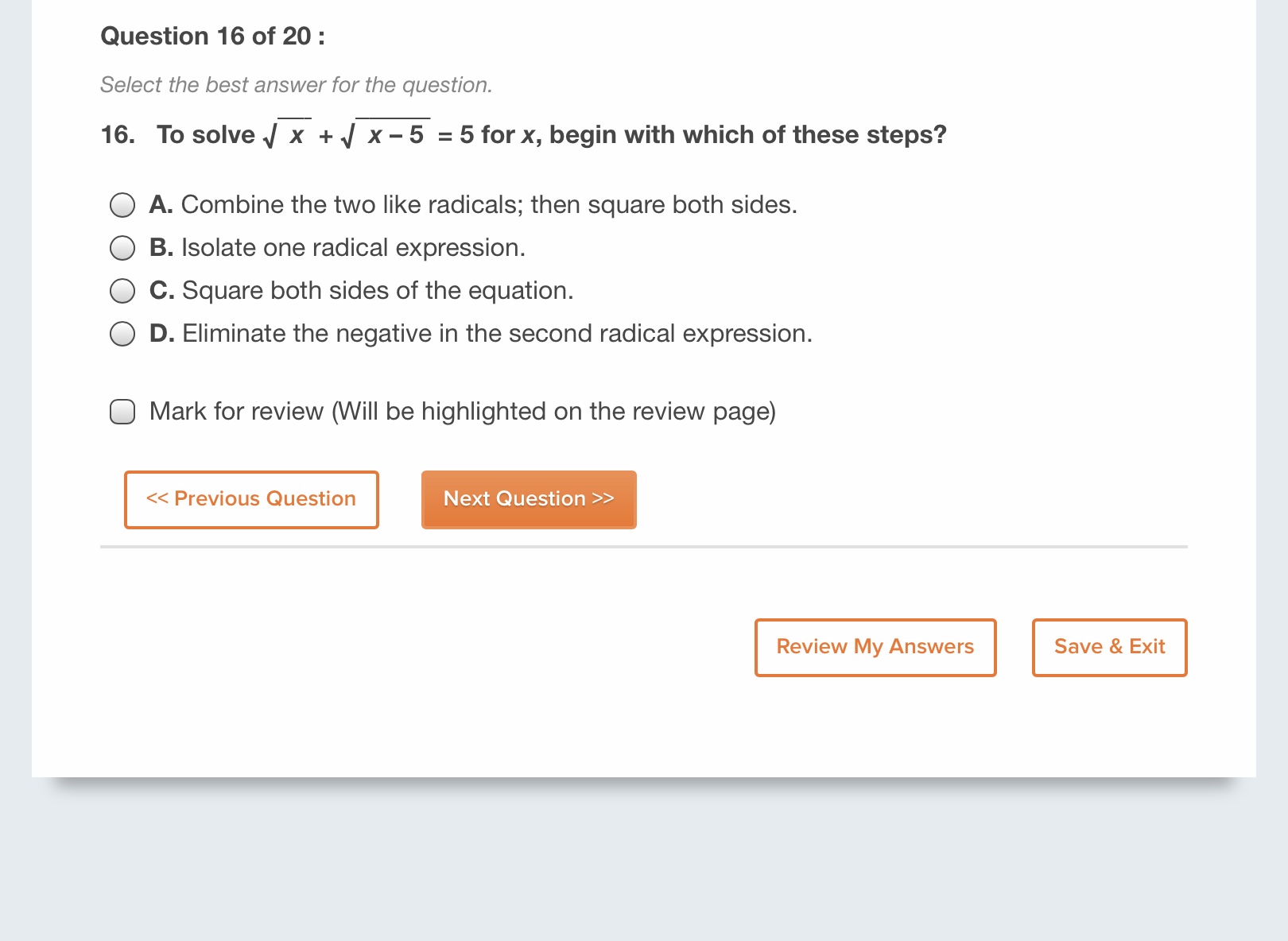1288x941 pixels.
Task: Advance to question 17 with Next Question
Action: click(x=528, y=499)
